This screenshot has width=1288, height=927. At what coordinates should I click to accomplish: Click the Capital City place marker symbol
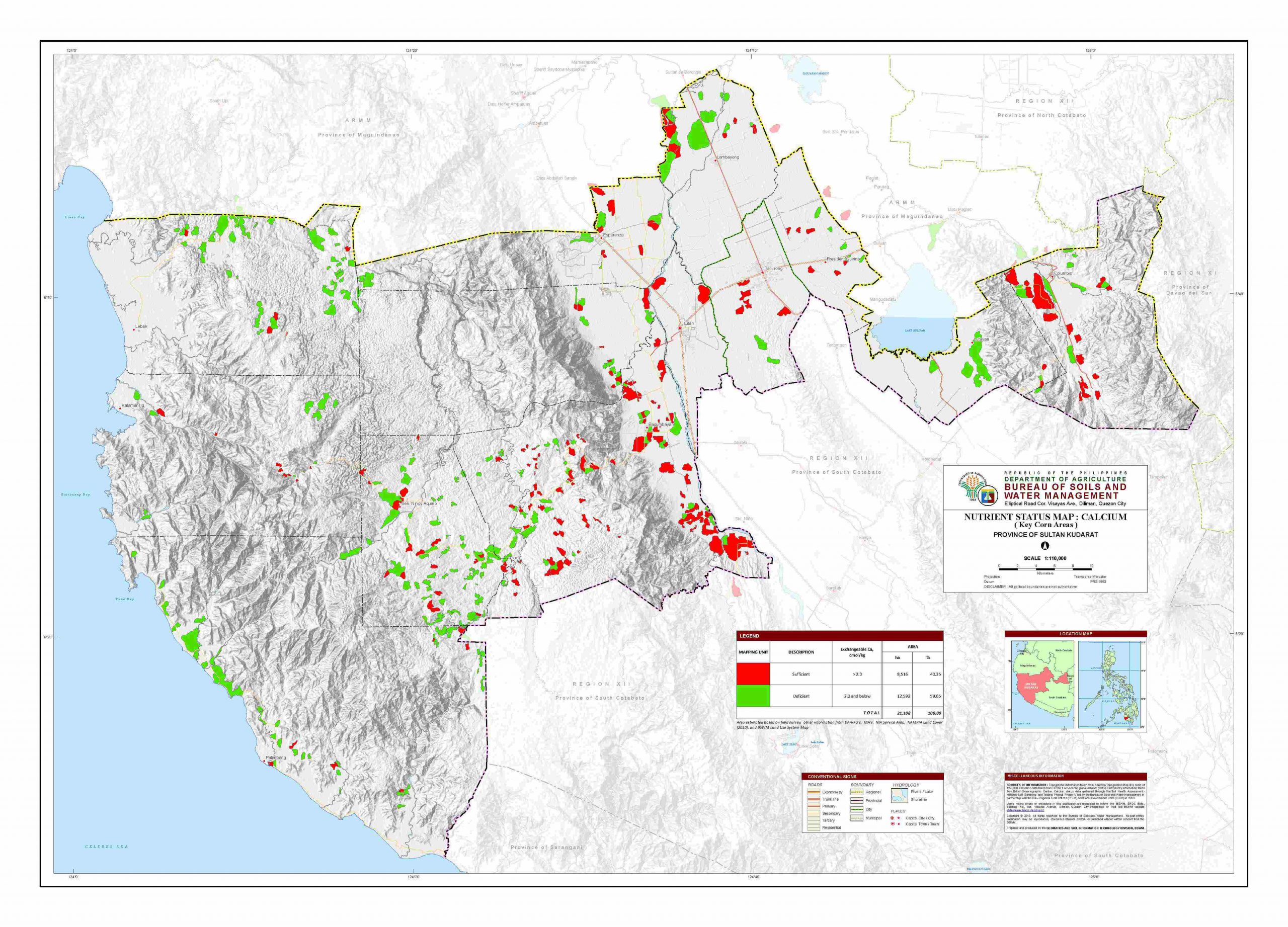(892, 818)
